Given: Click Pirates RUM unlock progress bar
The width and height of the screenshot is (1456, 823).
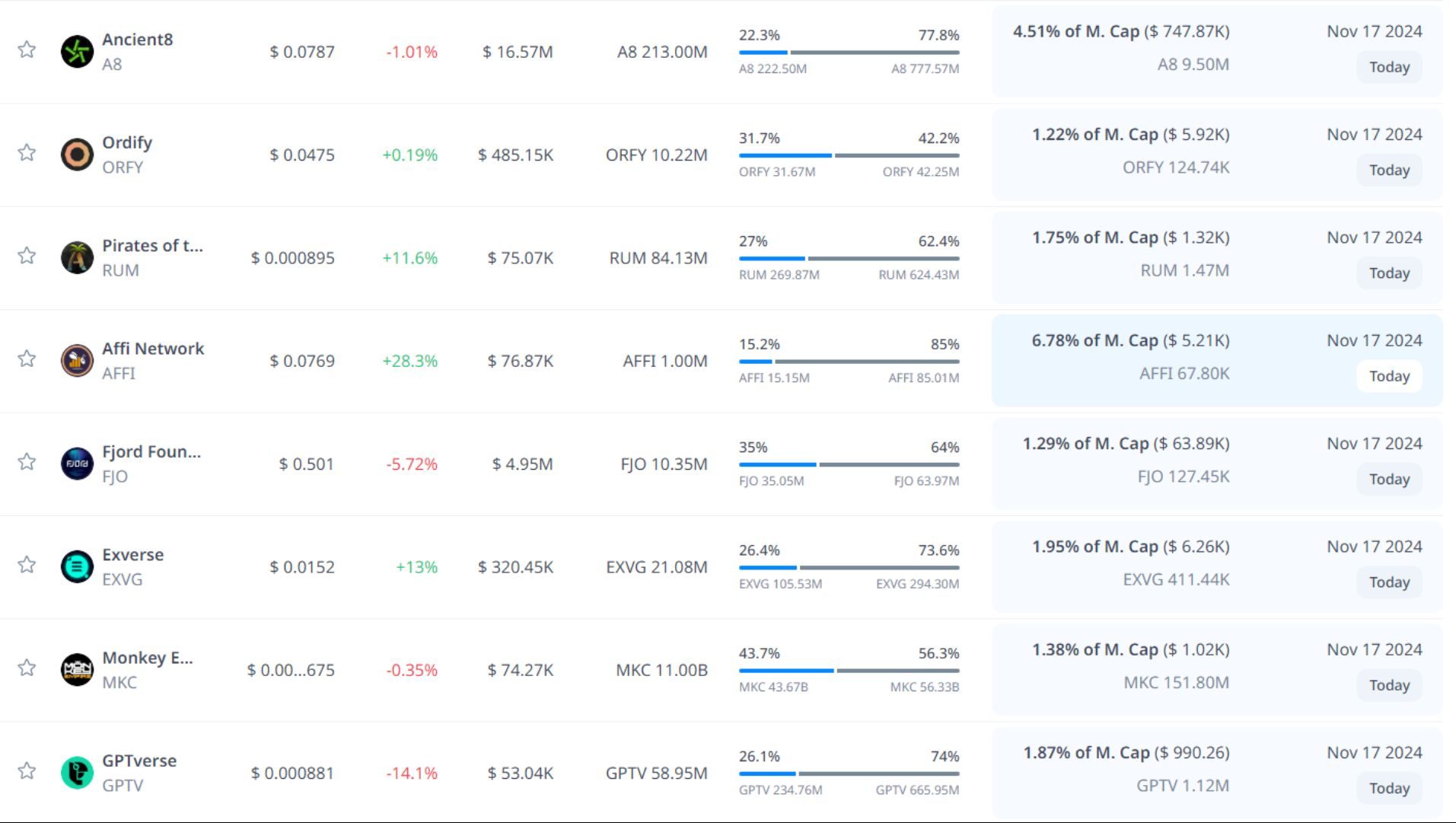Looking at the screenshot, I should (x=849, y=258).
